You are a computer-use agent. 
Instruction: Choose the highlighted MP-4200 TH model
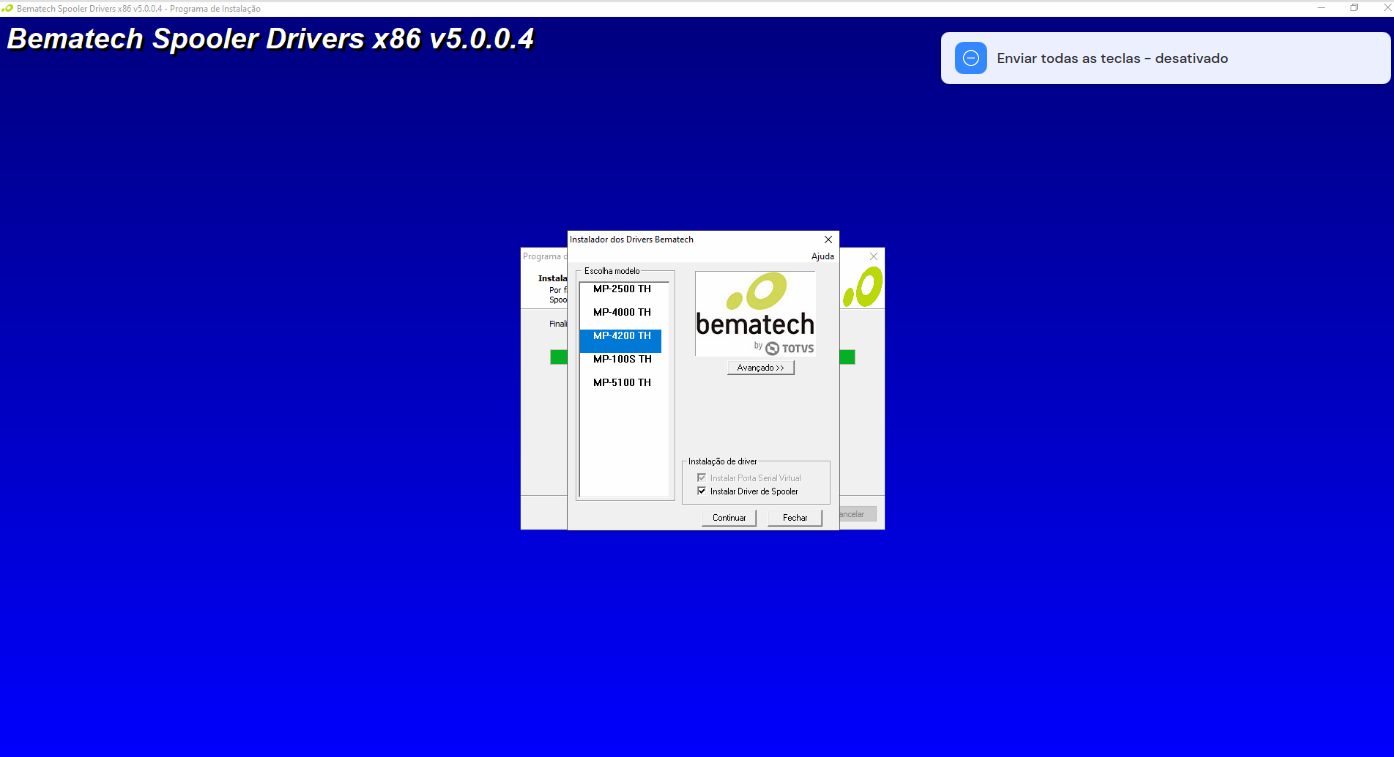pos(621,336)
